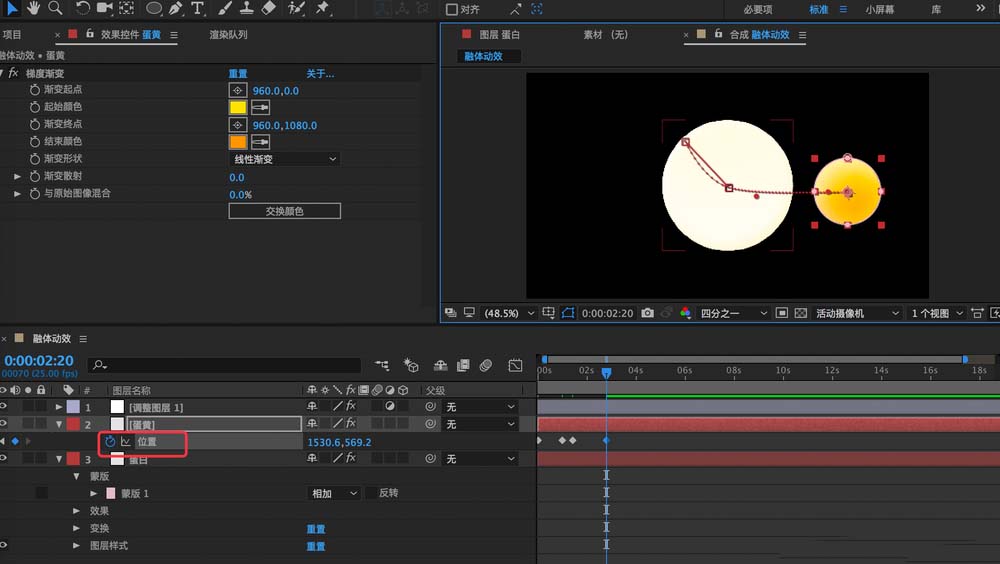Click the position stopwatch on 位置 property
The width and height of the screenshot is (1000, 564).
[110, 441]
